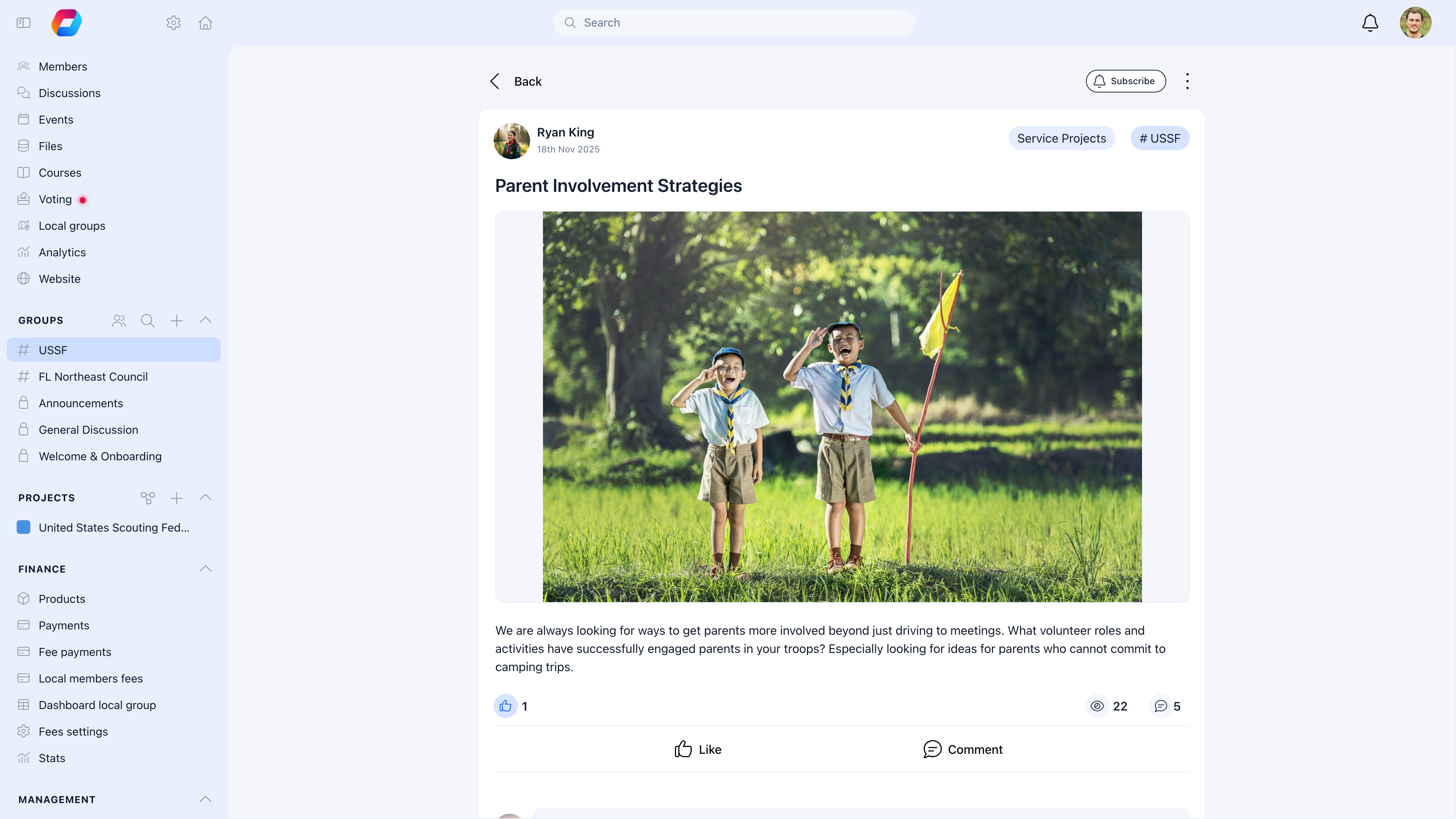Collapse the FINANCE section
Viewport: 1456px width, 819px height.
tap(205, 569)
